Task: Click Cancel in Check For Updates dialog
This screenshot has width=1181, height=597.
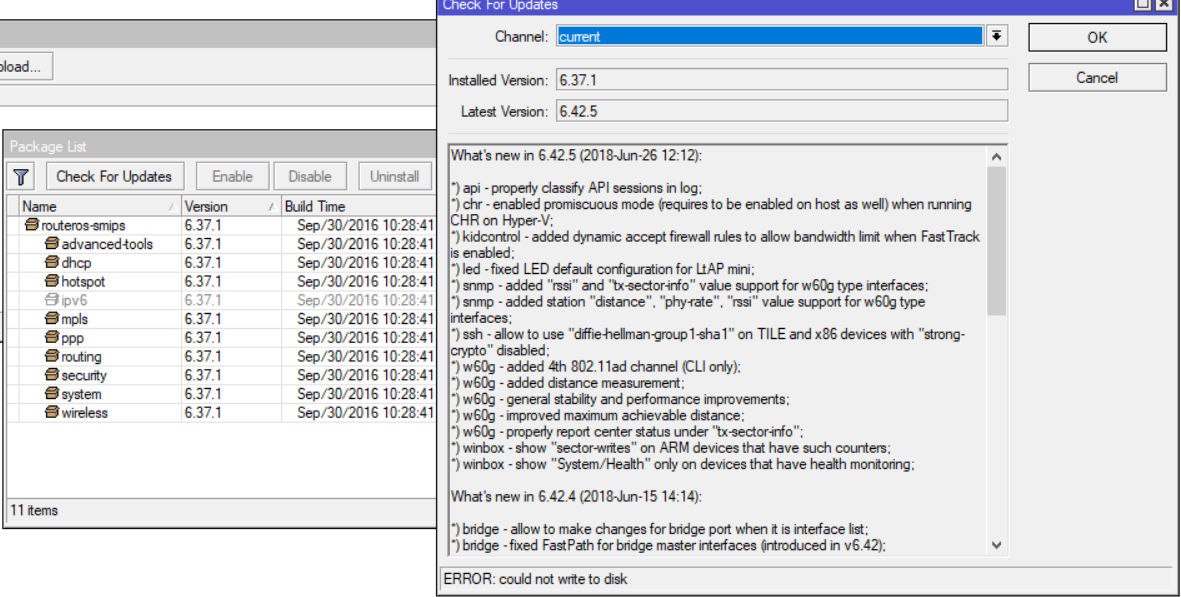Action: pyautogui.click(x=1097, y=78)
